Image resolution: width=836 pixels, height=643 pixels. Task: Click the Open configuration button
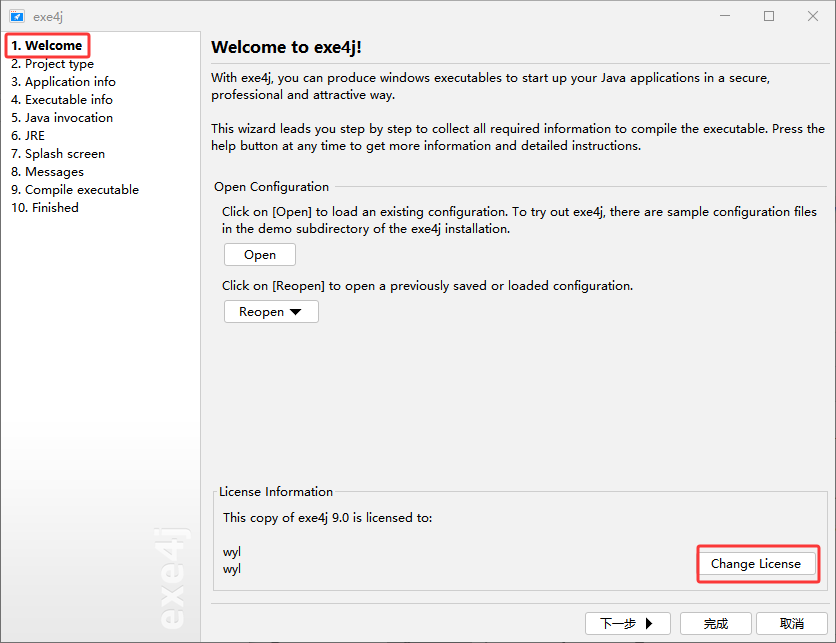pos(260,255)
